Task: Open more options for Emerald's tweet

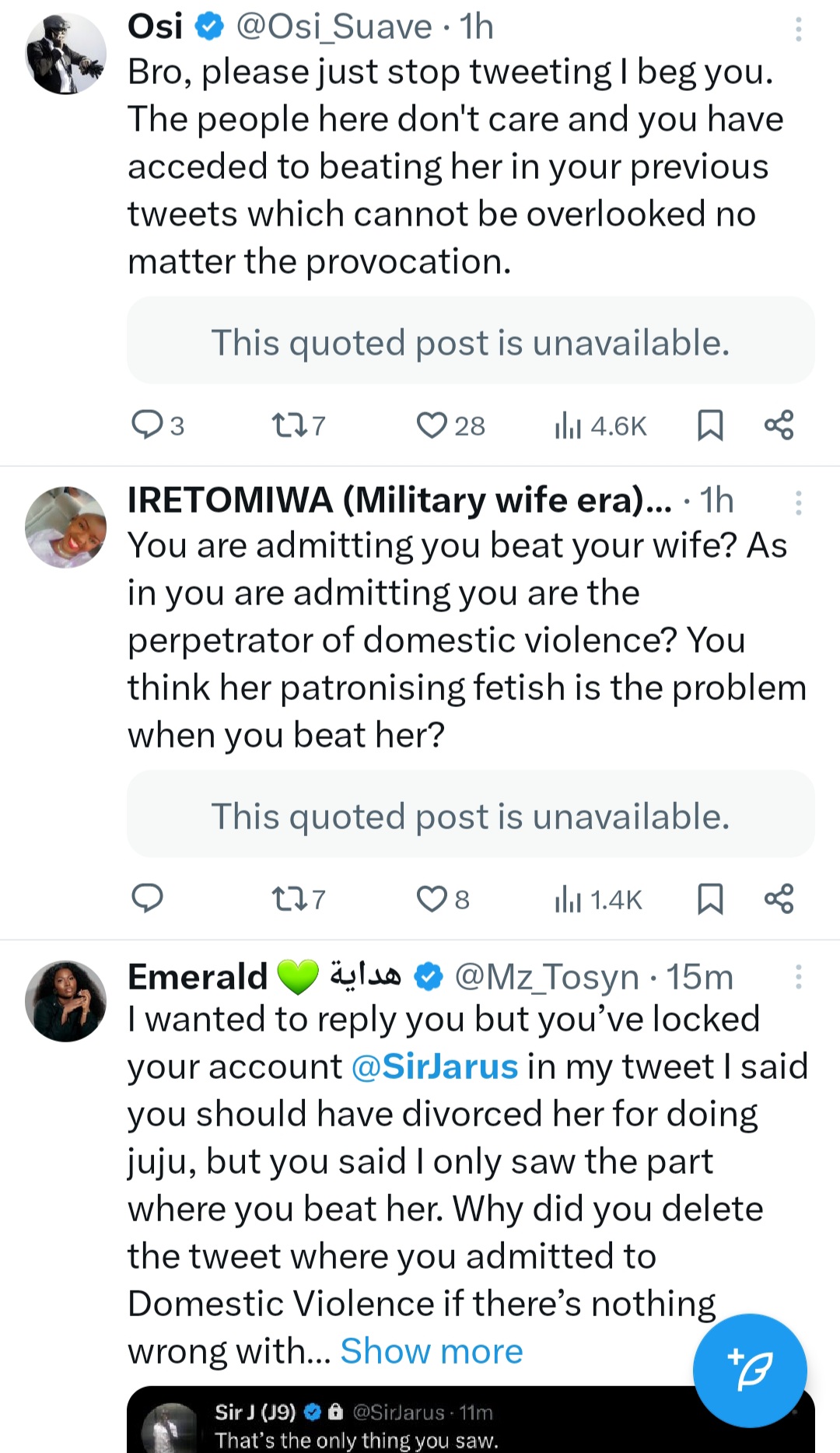Action: tap(798, 977)
